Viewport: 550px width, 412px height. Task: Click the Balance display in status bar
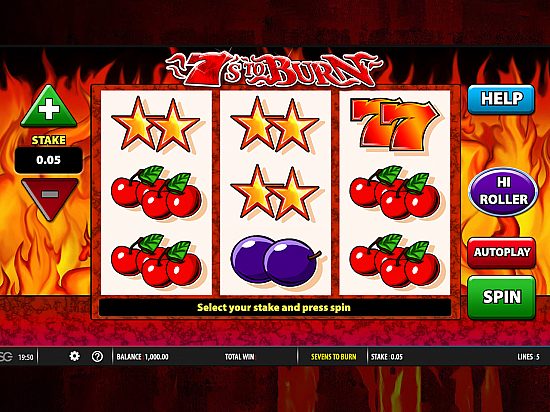tap(142, 357)
